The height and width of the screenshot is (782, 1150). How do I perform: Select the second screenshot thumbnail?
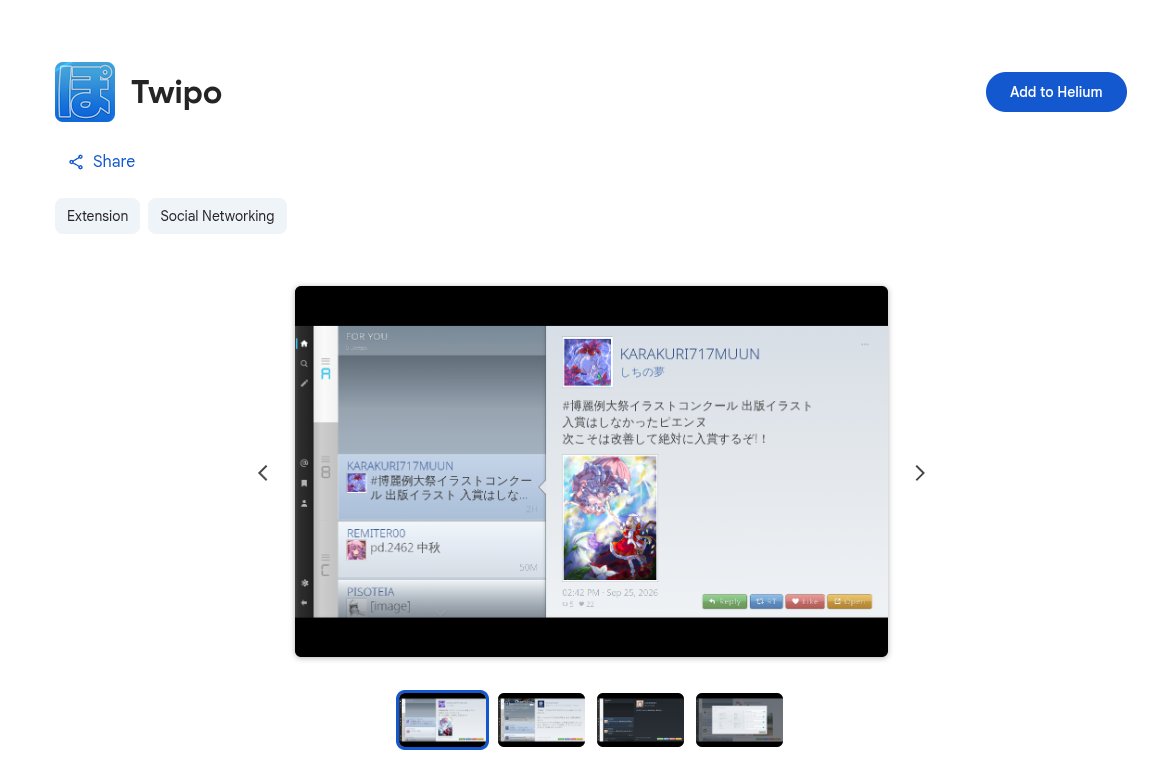click(x=541, y=720)
